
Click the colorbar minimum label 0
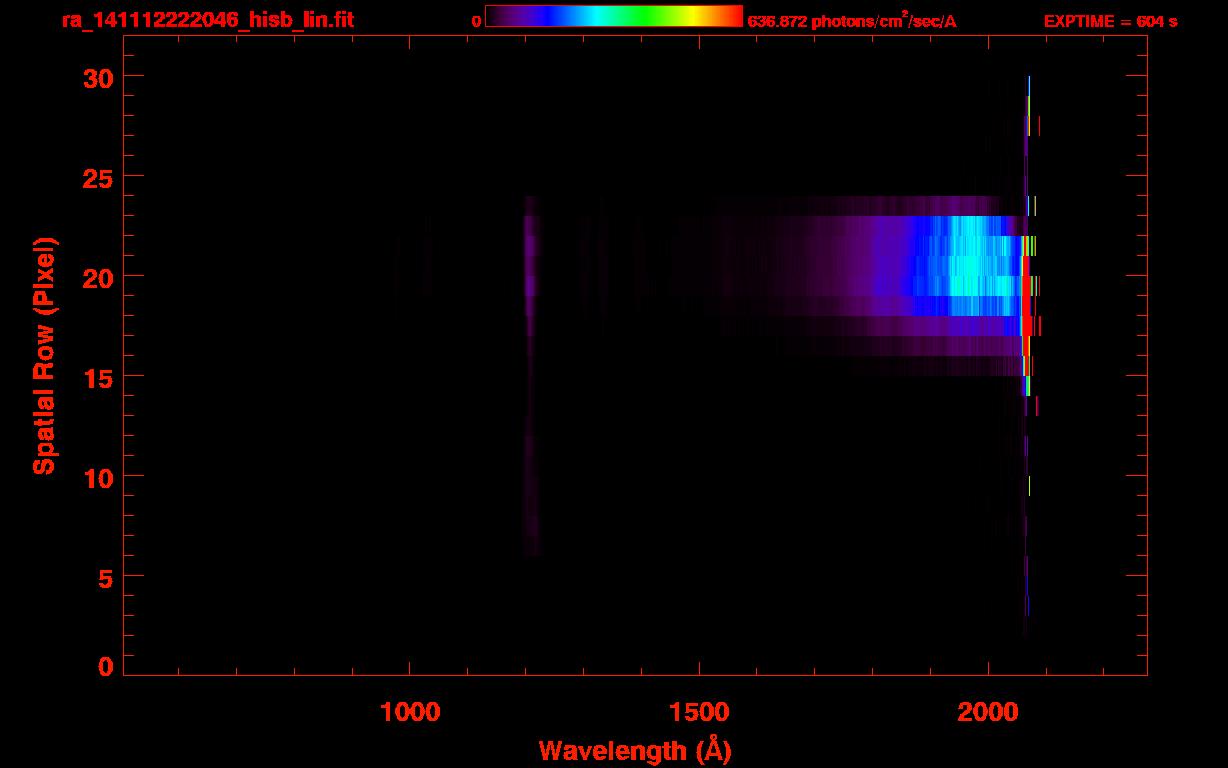coord(476,21)
